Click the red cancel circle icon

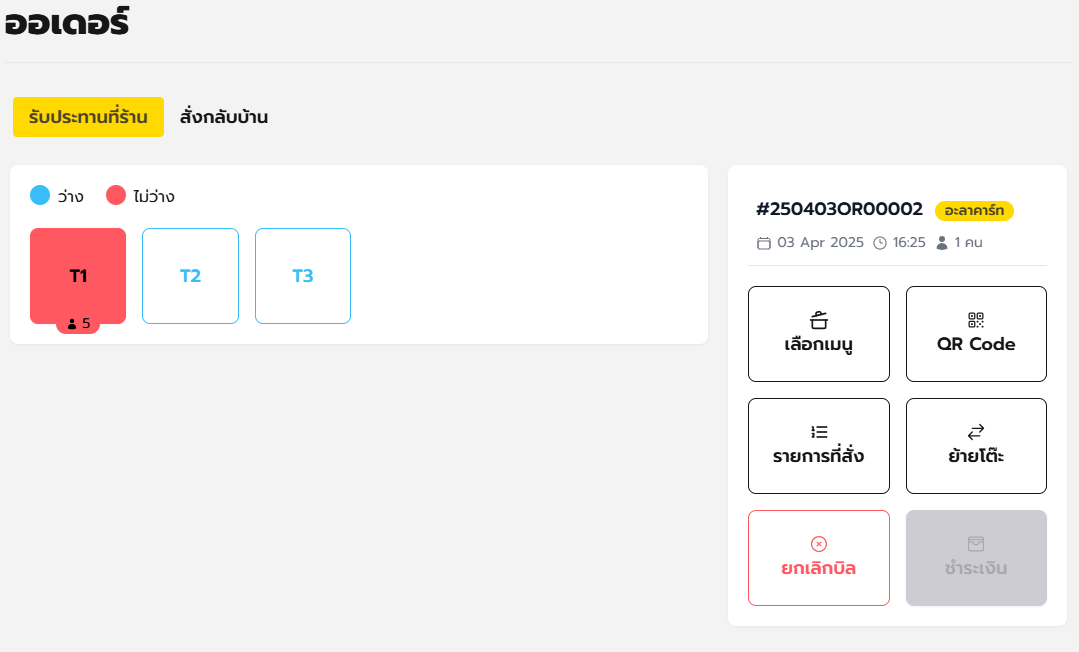click(819, 544)
